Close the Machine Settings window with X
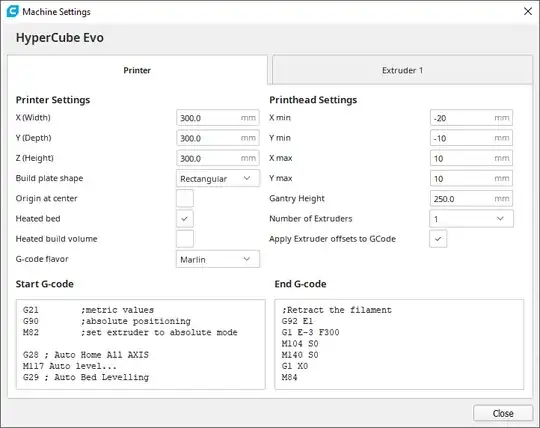The width and height of the screenshot is (540, 428). click(x=528, y=11)
